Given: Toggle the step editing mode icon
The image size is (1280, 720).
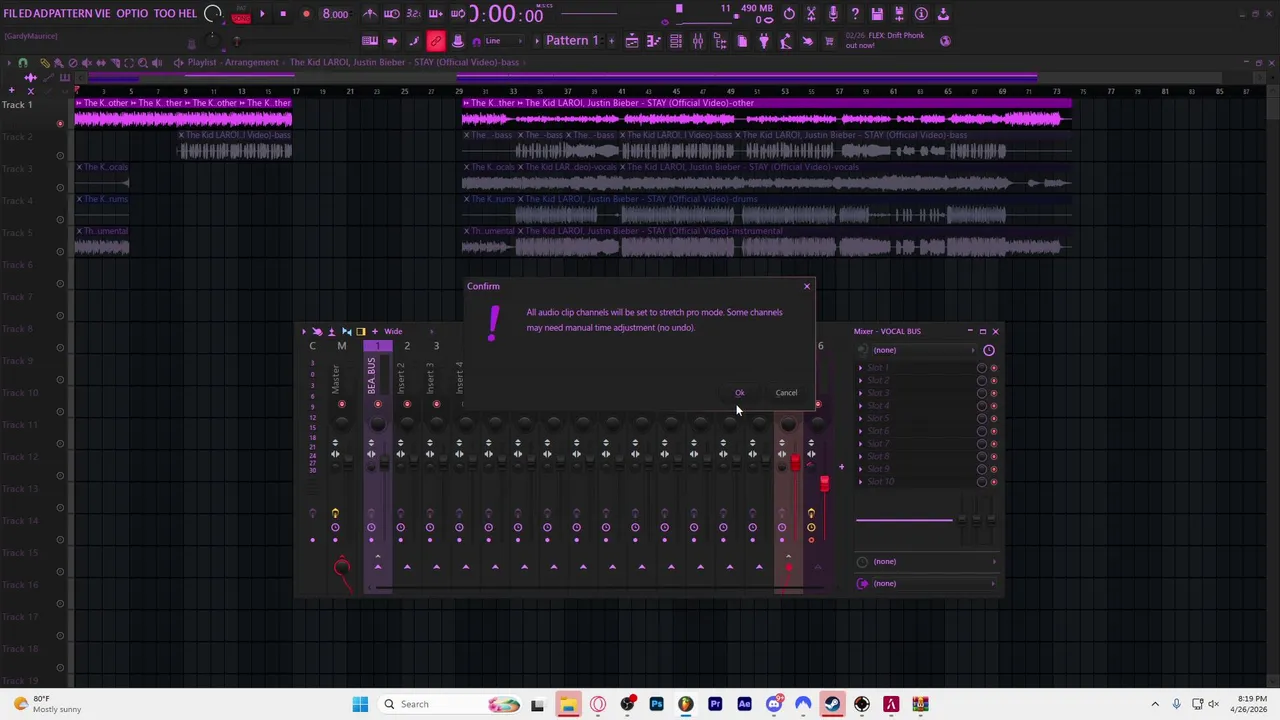Looking at the screenshot, I should point(413,41).
